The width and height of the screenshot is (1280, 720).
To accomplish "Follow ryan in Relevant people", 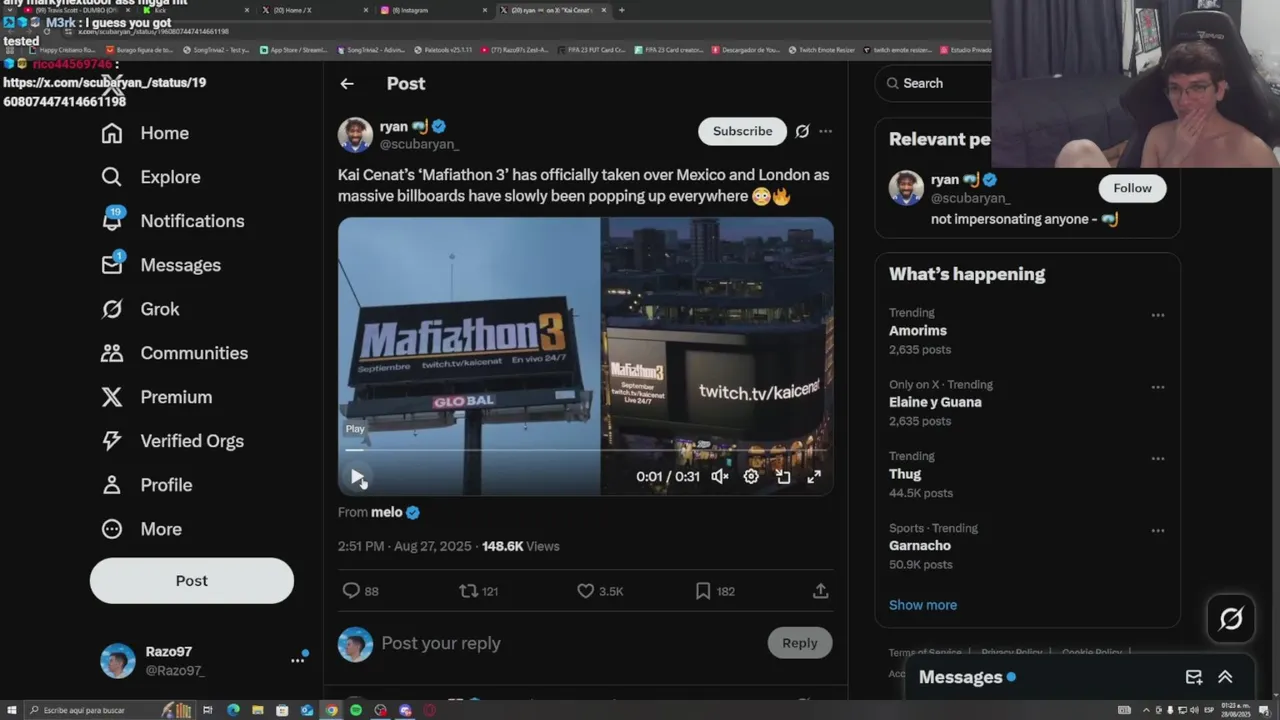I will [1132, 188].
